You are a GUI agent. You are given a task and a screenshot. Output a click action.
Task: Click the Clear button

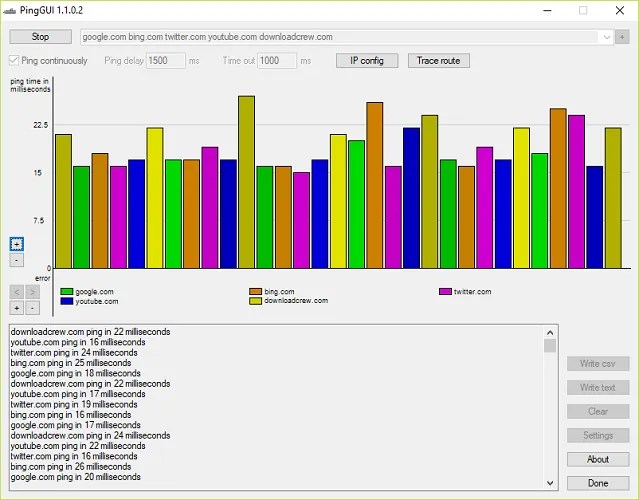tap(598, 412)
